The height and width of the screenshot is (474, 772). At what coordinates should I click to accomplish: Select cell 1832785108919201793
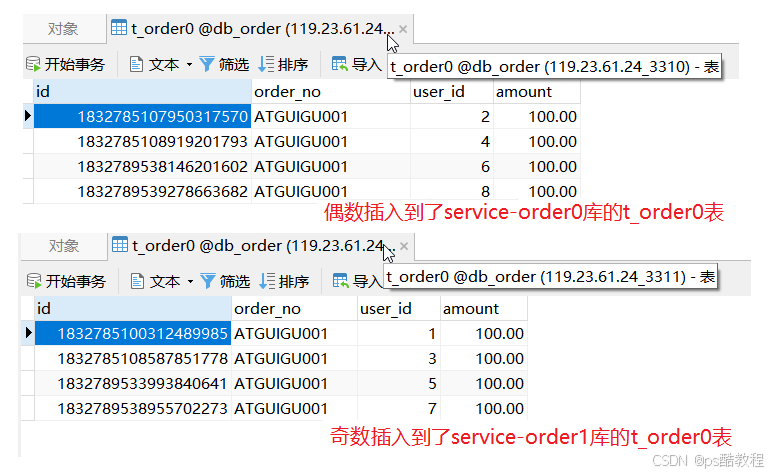(142, 142)
